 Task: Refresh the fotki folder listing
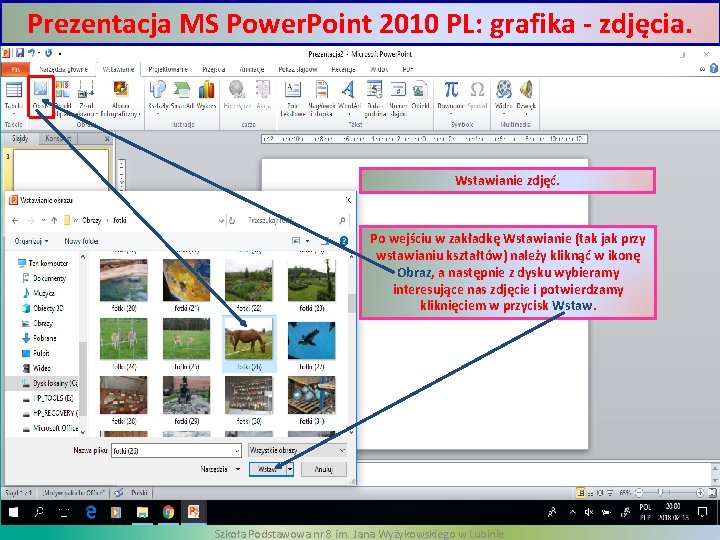point(232,220)
